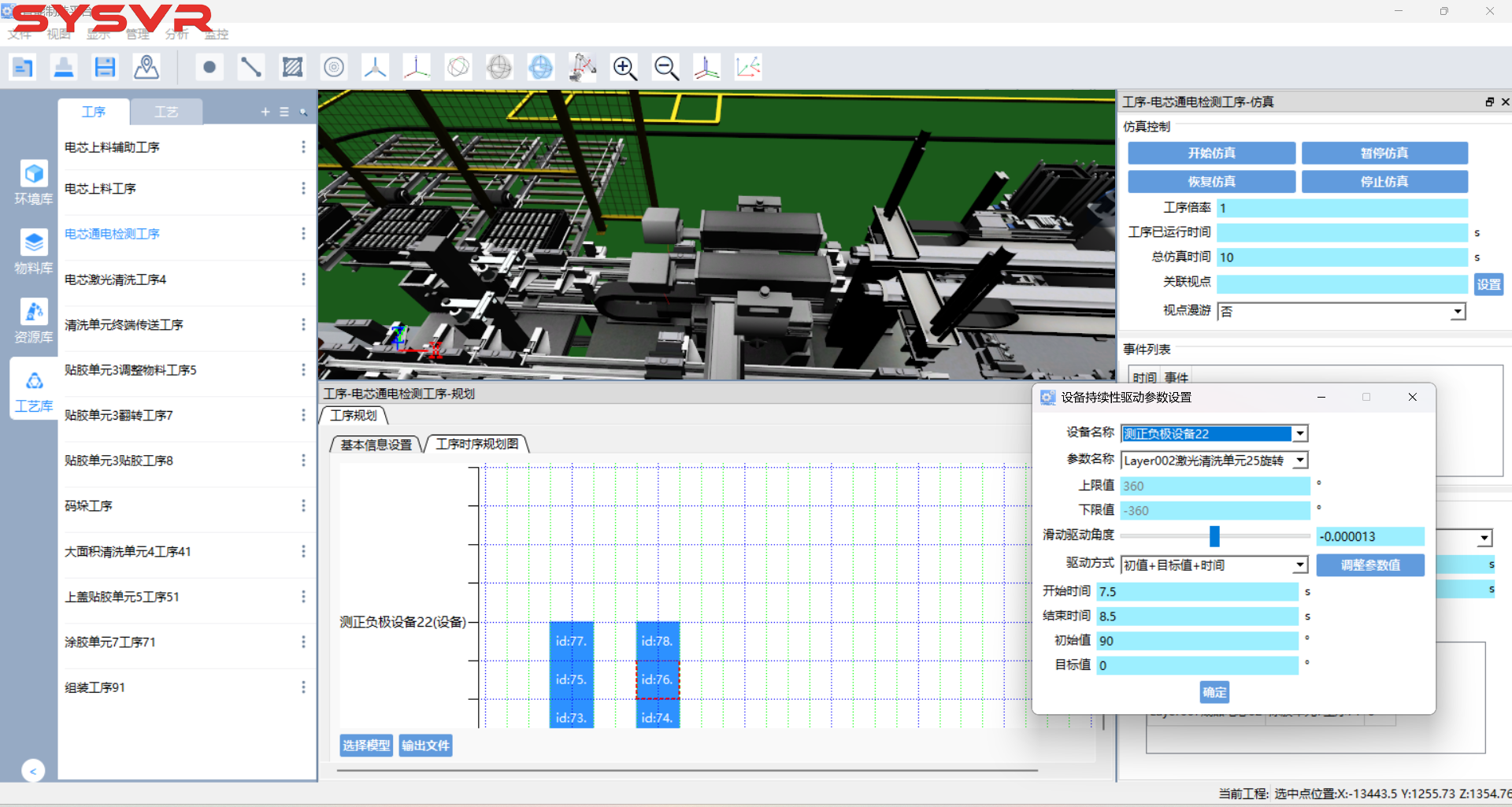Add a new process with plus icon
Screen dimensions: 1512x807
(x=265, y=113)
